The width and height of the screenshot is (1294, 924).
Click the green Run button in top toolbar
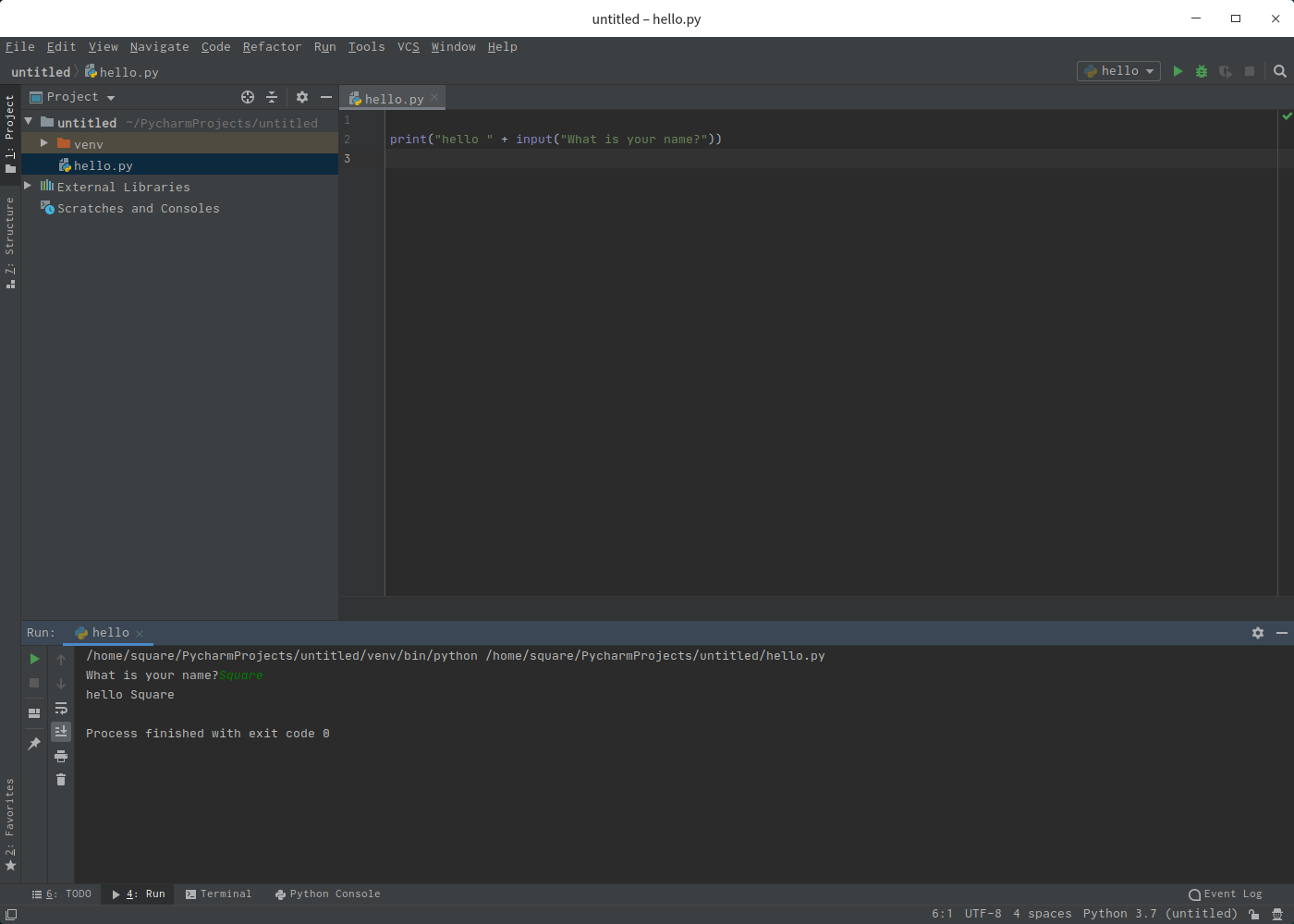coord(1178,71)
